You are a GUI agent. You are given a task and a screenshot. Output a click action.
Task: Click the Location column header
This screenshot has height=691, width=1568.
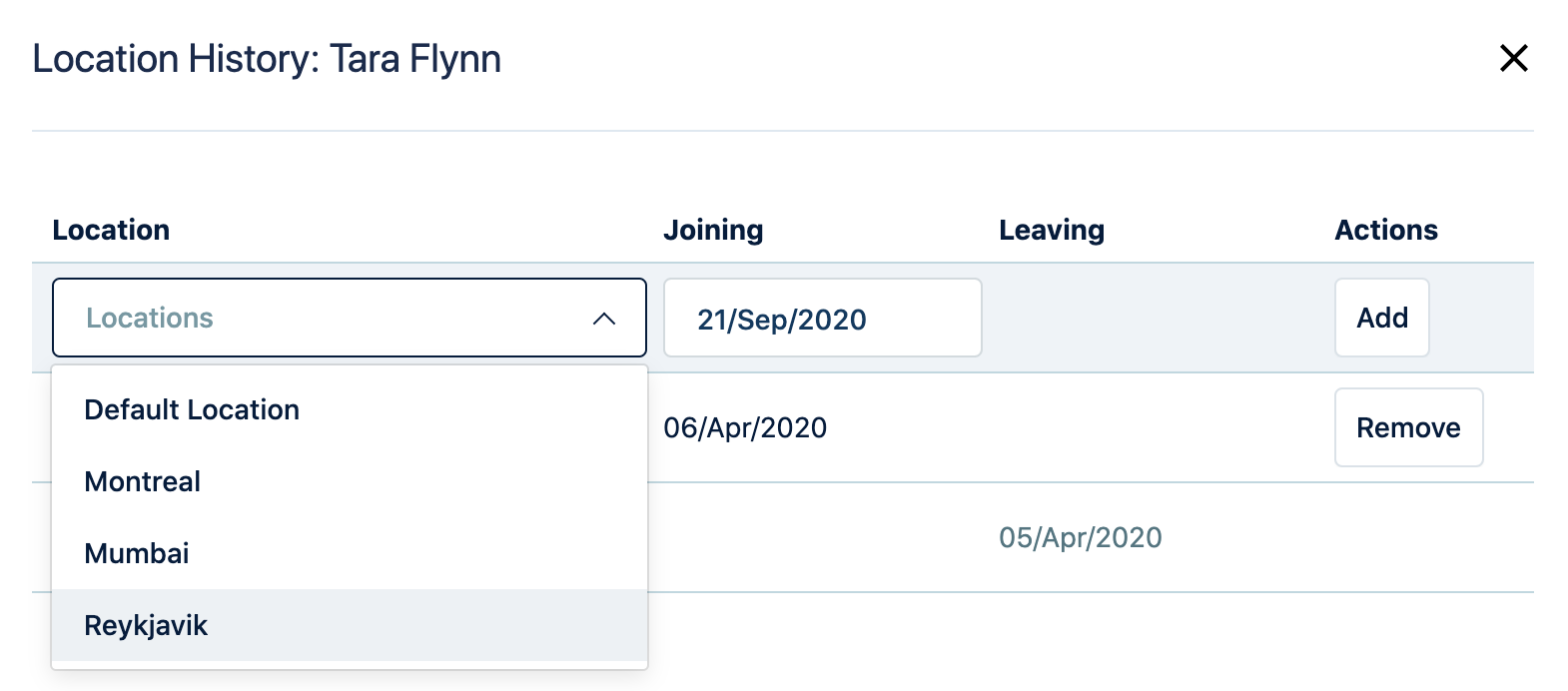(111, 230)
